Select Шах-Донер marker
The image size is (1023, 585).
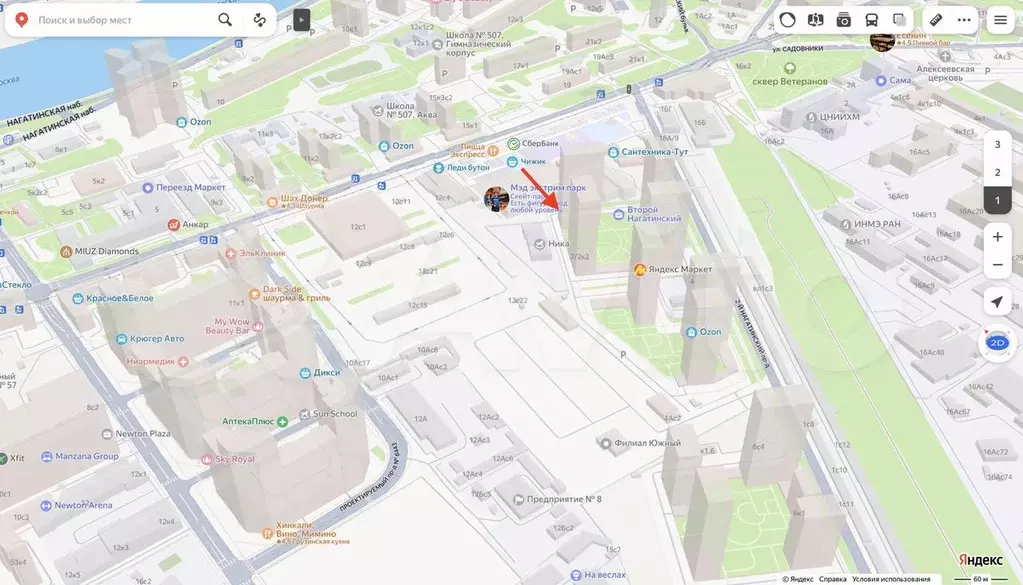(x=273, y=202)
